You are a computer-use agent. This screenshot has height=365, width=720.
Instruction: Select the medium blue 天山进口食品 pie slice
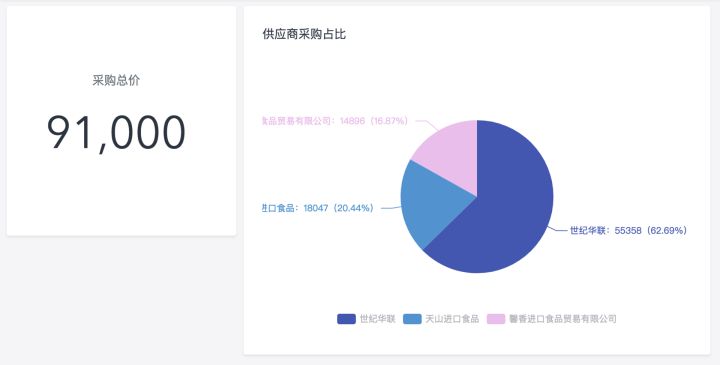[427, 204]
